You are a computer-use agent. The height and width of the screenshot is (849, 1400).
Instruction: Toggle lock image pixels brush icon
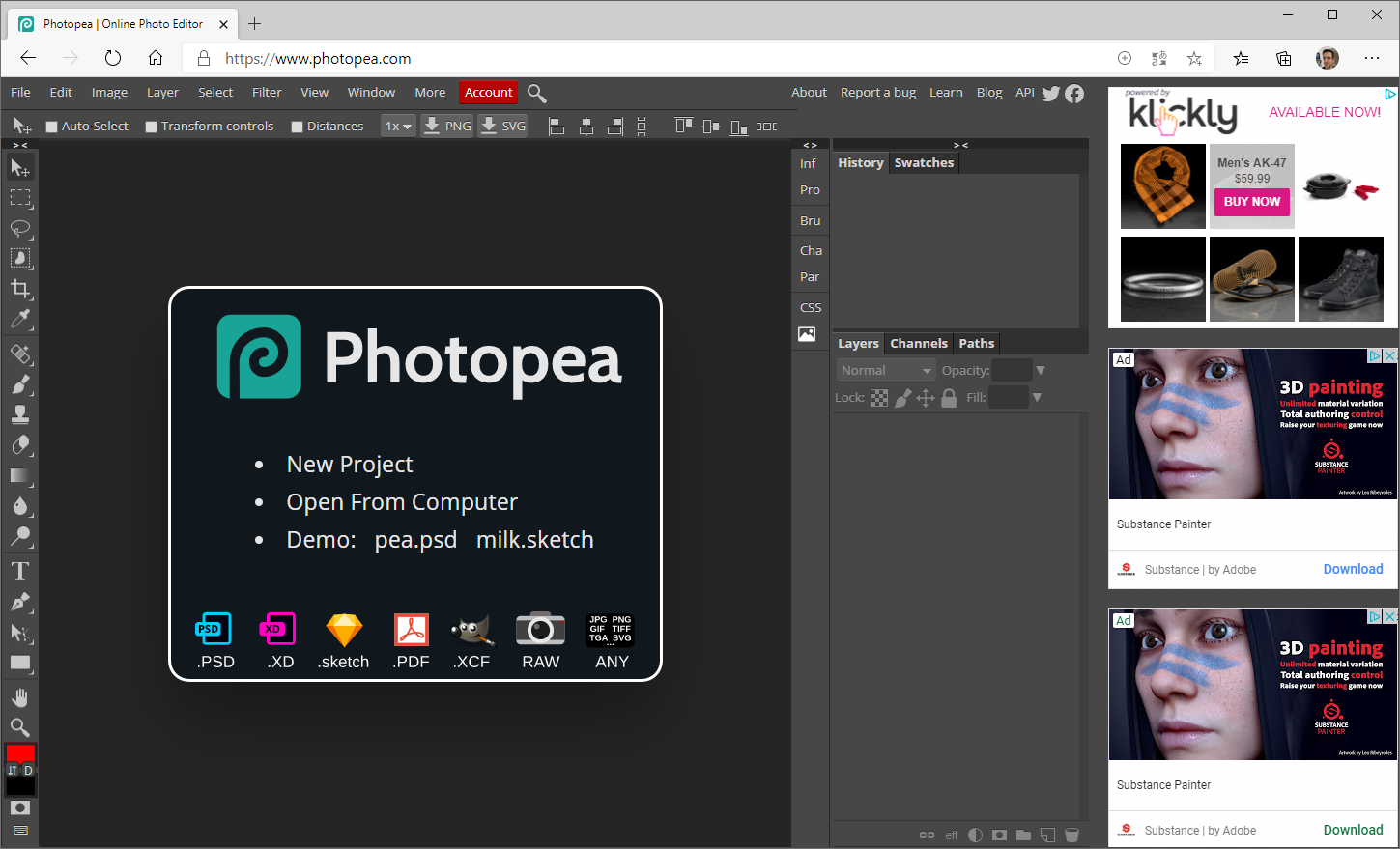902,398
